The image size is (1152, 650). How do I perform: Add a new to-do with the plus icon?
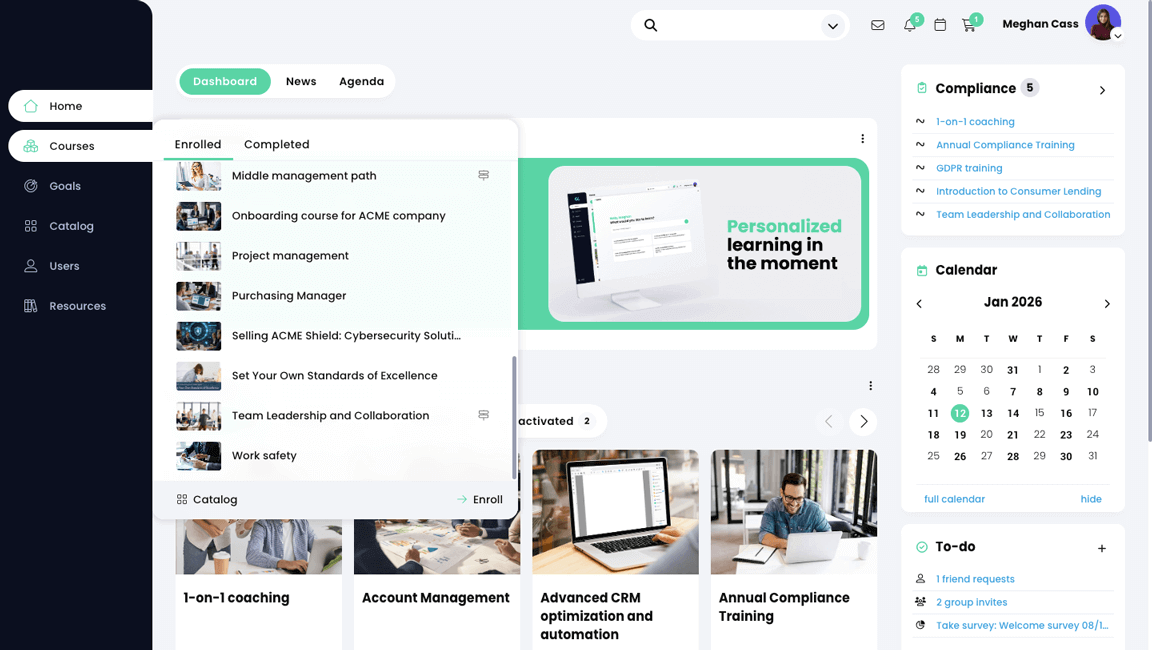1101,548
